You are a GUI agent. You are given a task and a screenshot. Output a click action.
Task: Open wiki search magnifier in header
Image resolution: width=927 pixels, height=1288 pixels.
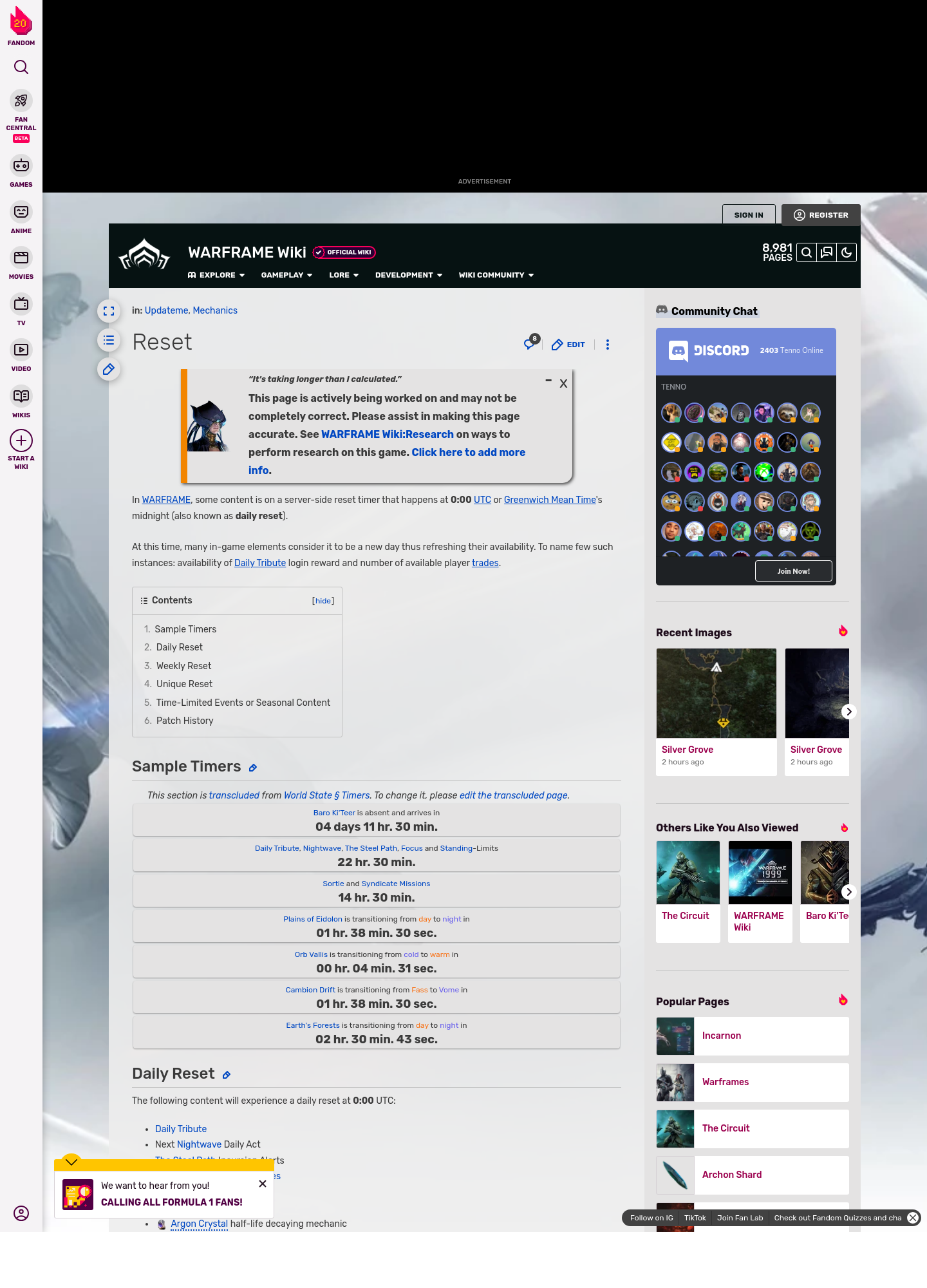(807, 252)
